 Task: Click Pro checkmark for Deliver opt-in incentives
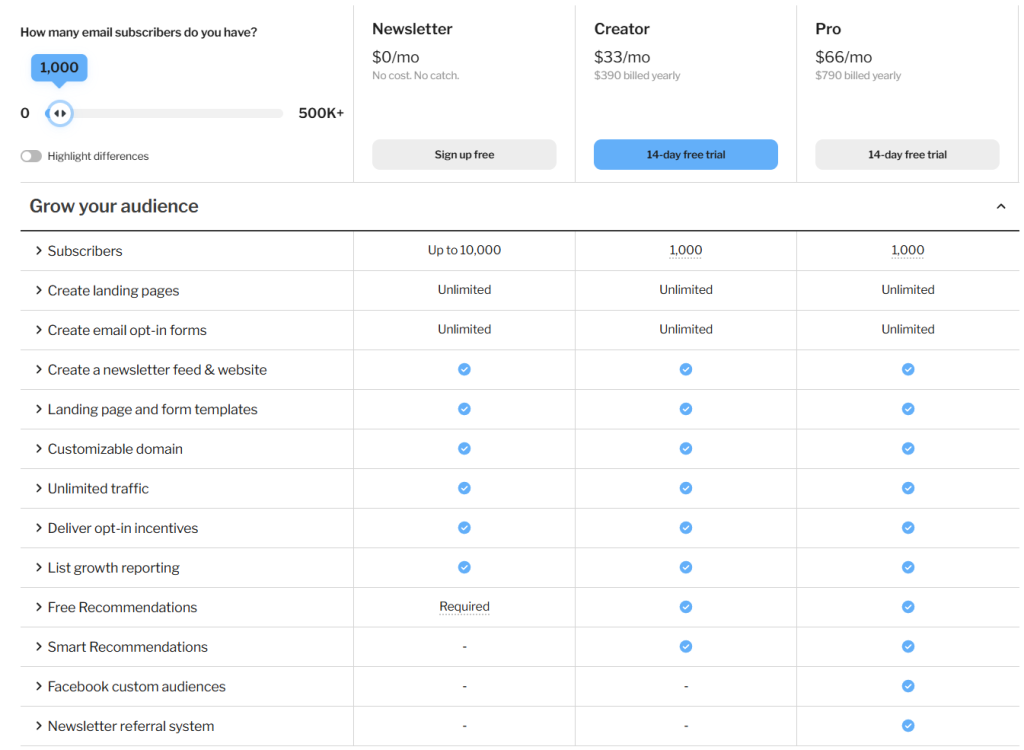(908, 528)
